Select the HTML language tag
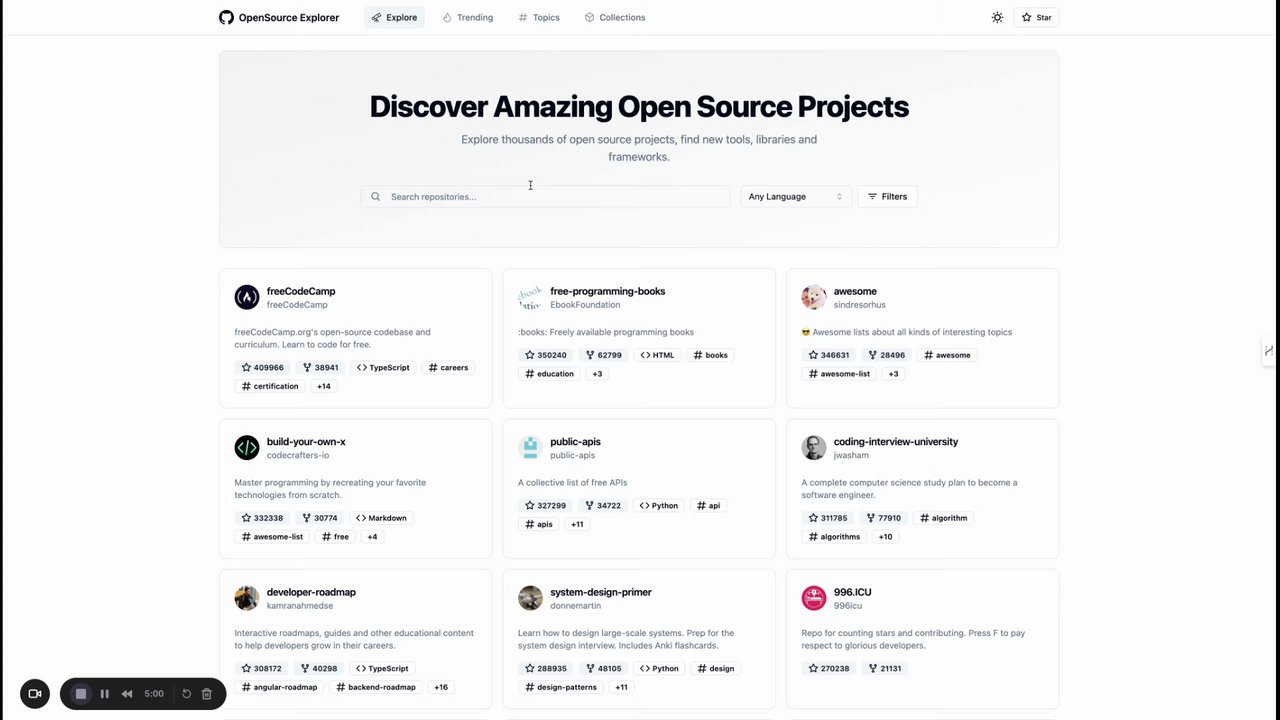Image resolution: width=1280 pixels, height=720 pixels. [657, 355]
